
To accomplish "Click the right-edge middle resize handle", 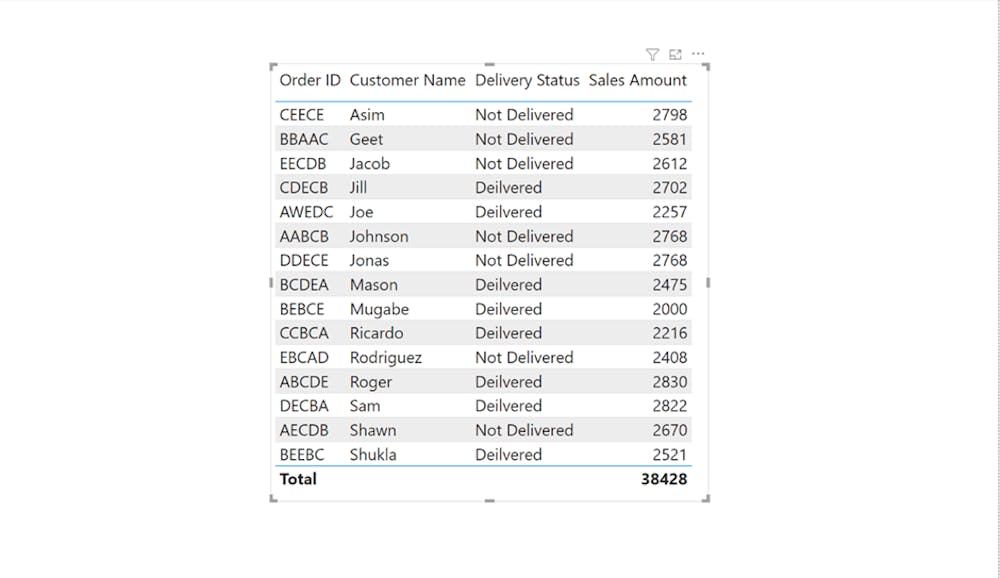I will (x=708, y=283).
